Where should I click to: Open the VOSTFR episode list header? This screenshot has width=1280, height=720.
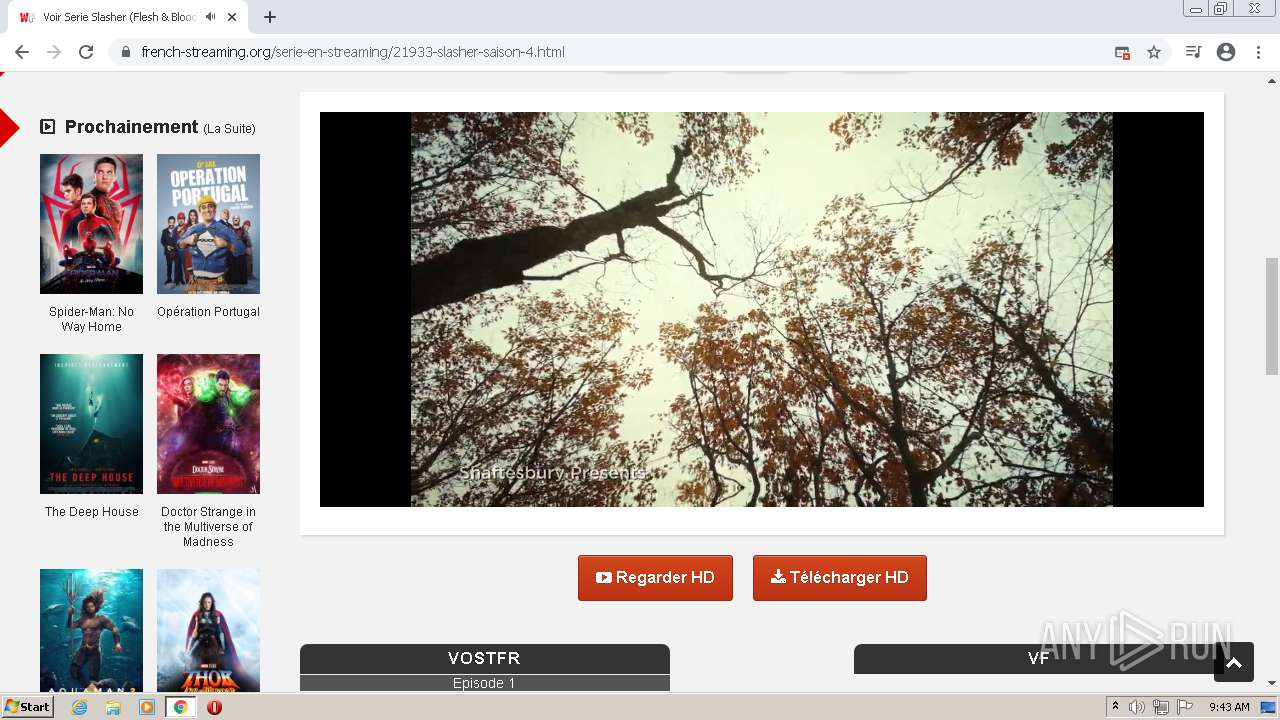[x=485, y=658]
